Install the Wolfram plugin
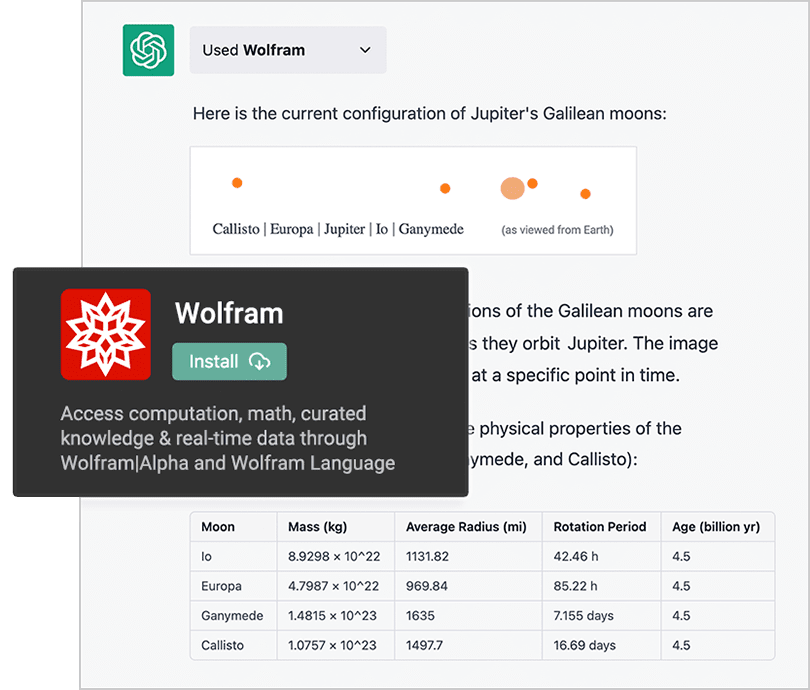 point(229,362)
